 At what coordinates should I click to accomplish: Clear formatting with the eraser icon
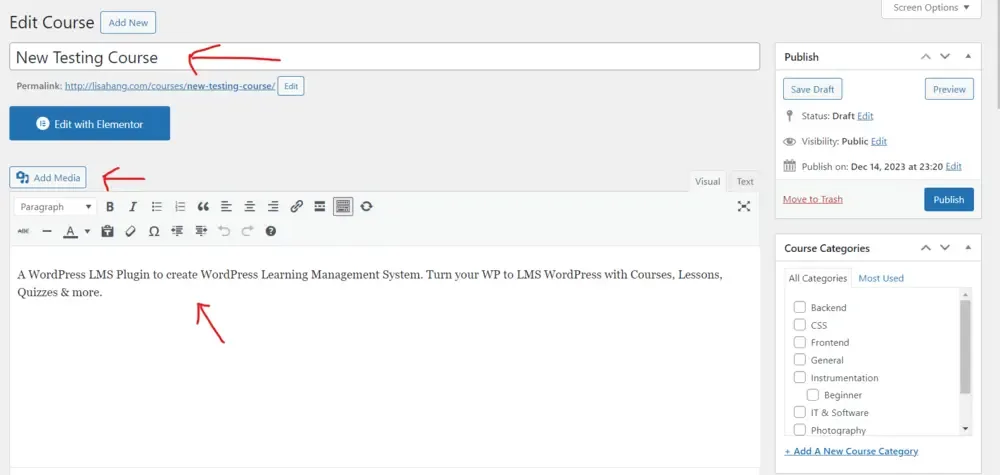click(x=130, y=231)
